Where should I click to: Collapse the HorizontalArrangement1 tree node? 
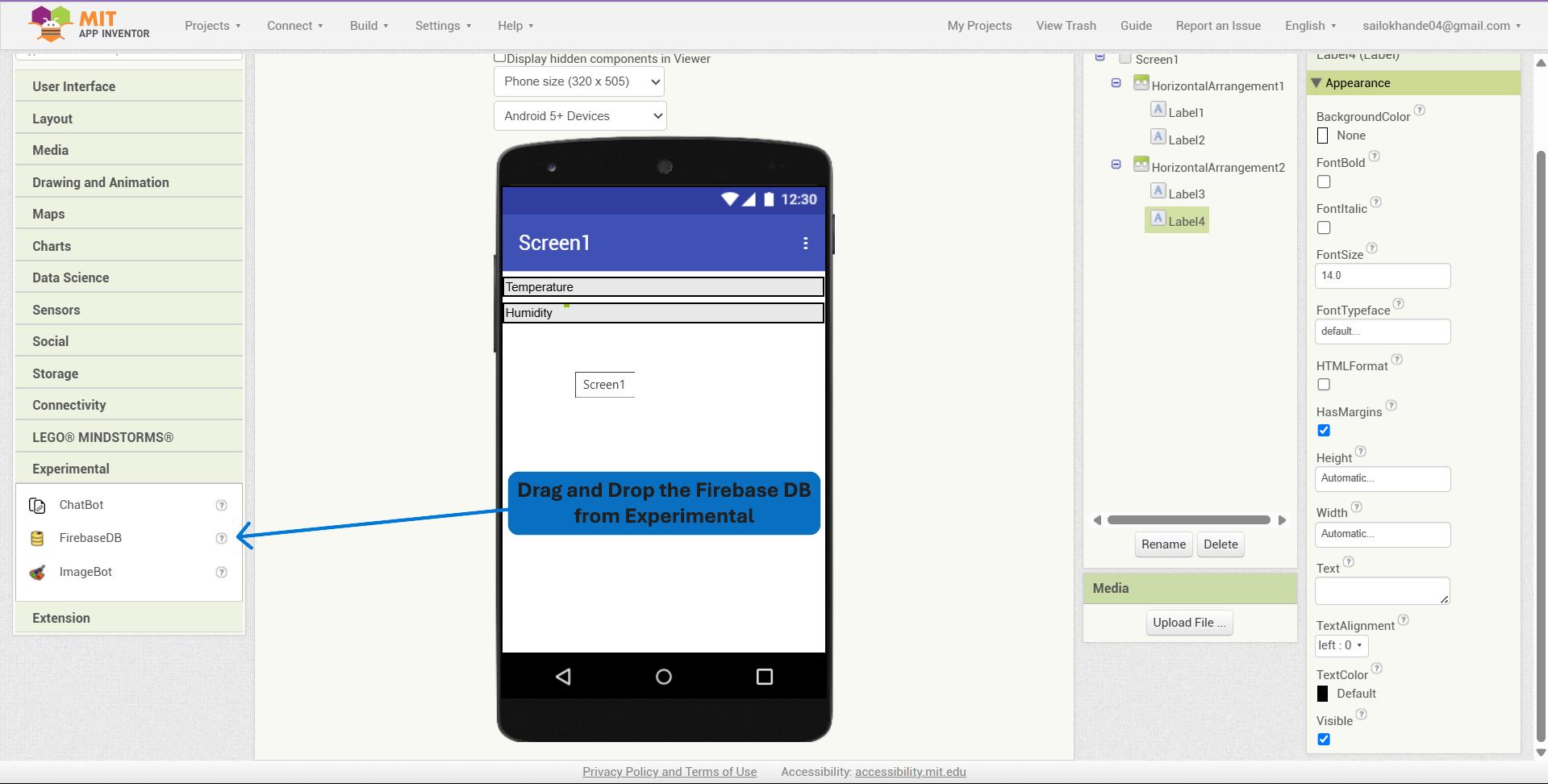click(x=1116, y=83)
